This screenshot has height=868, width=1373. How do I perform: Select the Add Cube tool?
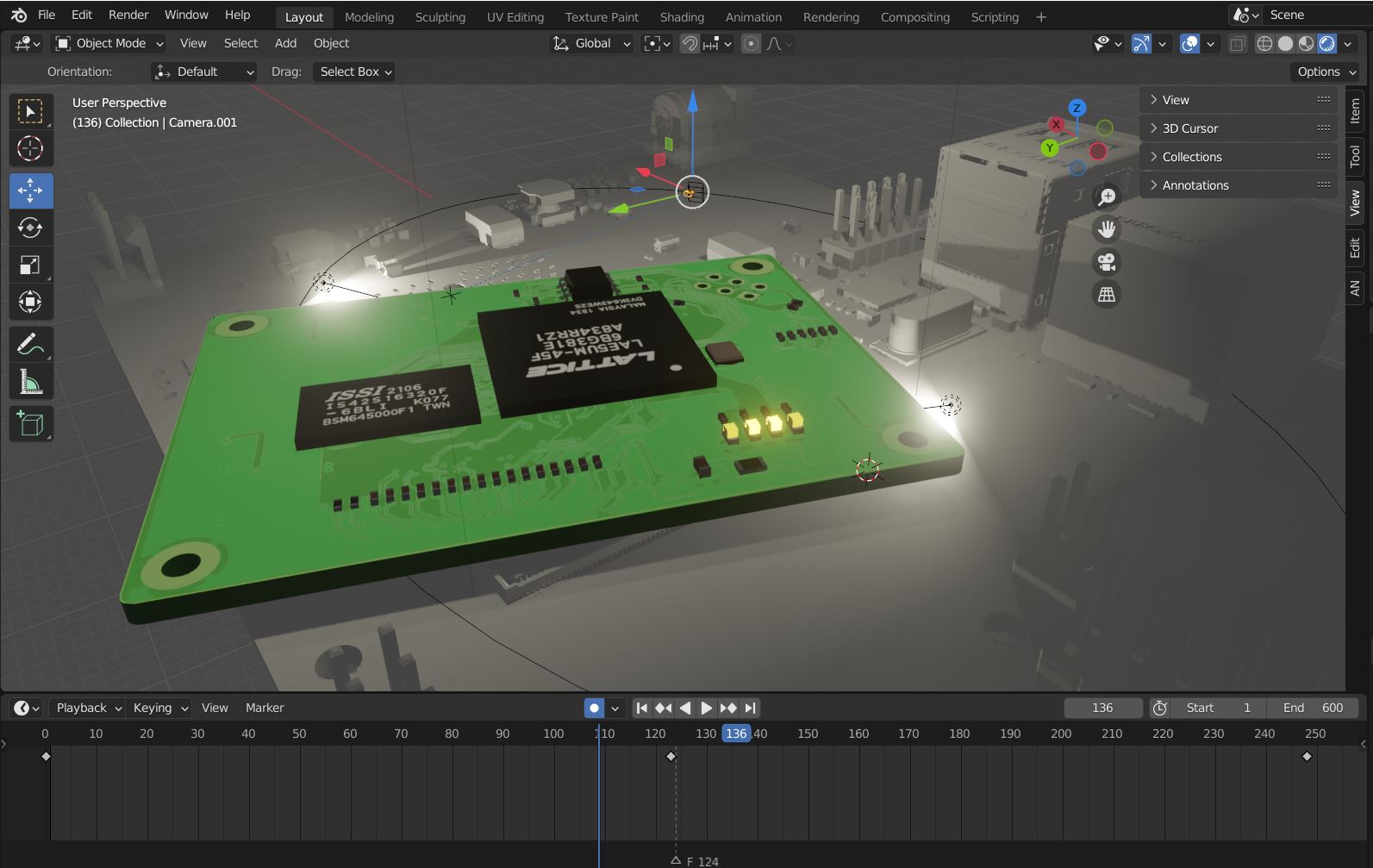point(30,423)
